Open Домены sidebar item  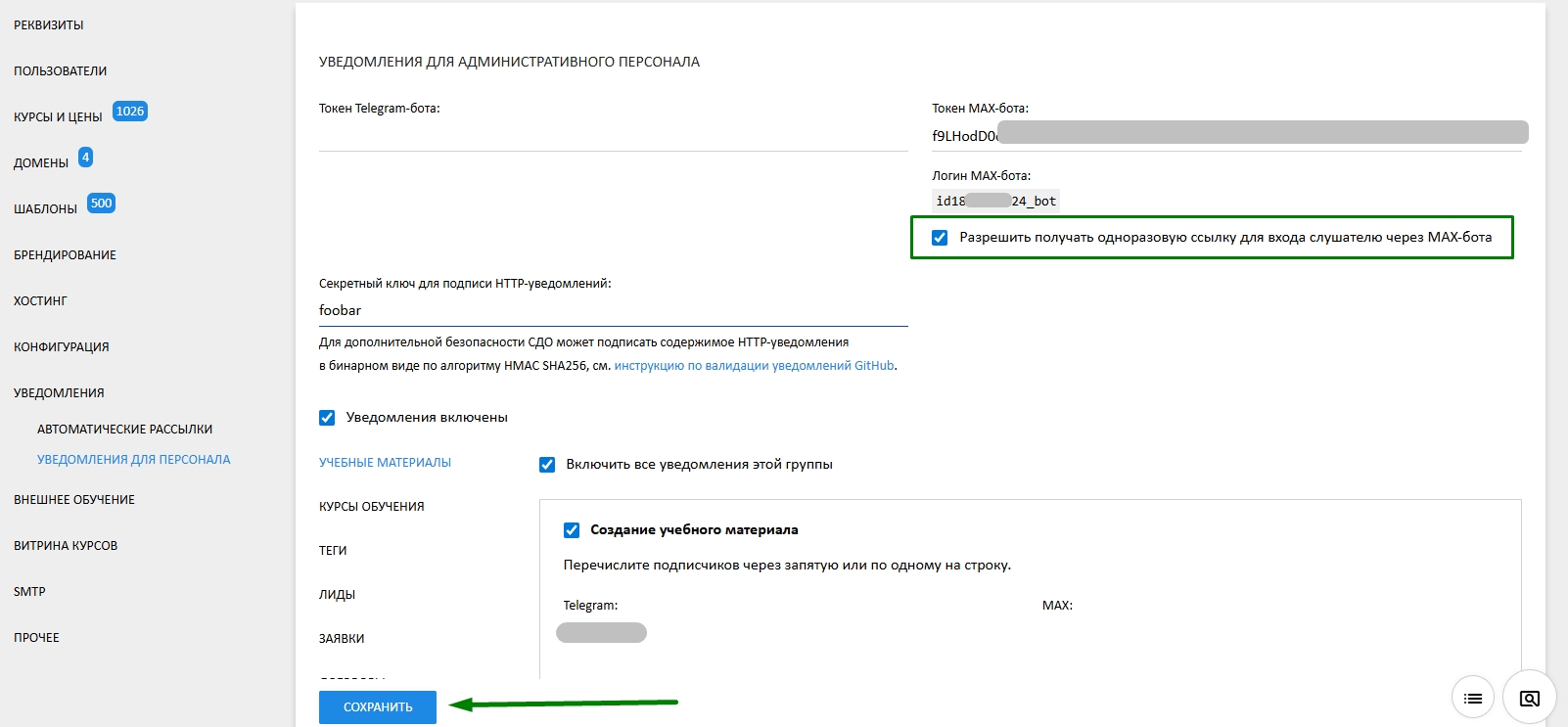41,163
